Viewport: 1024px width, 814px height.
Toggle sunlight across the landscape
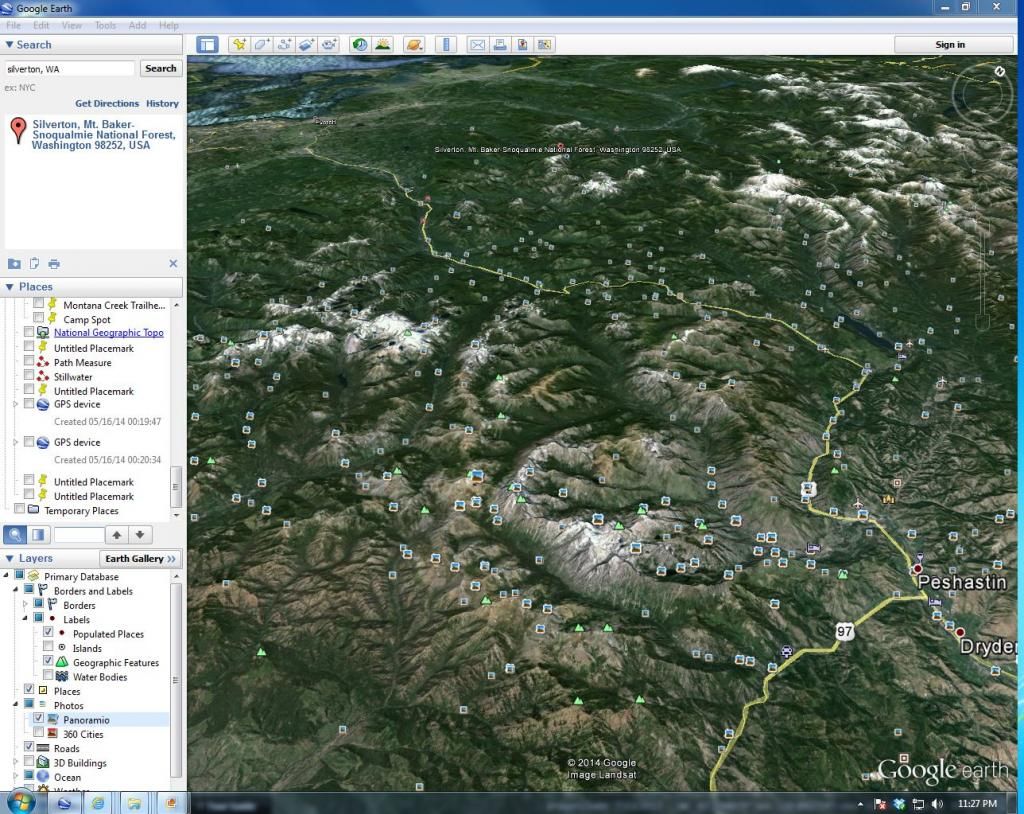click(x=382, y=44)
